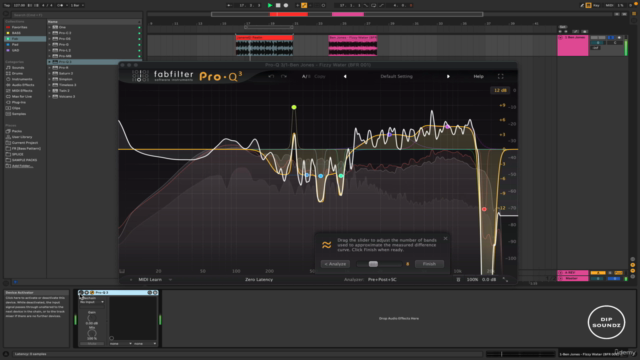Screen dimensions: 640x360
Task: Open the Sidechain No Input dropdown
Action: [x=92, y=302]
